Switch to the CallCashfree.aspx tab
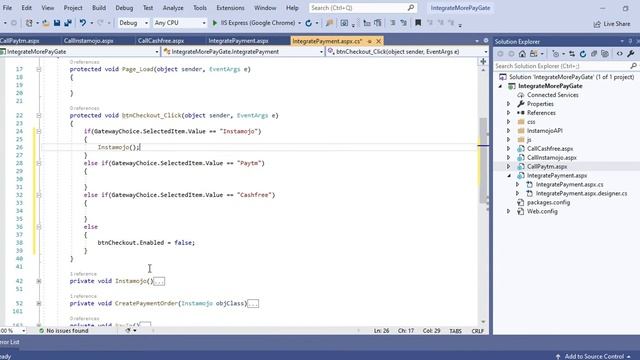The height and width of the screenshot is (360, 640). click(161, 41)
